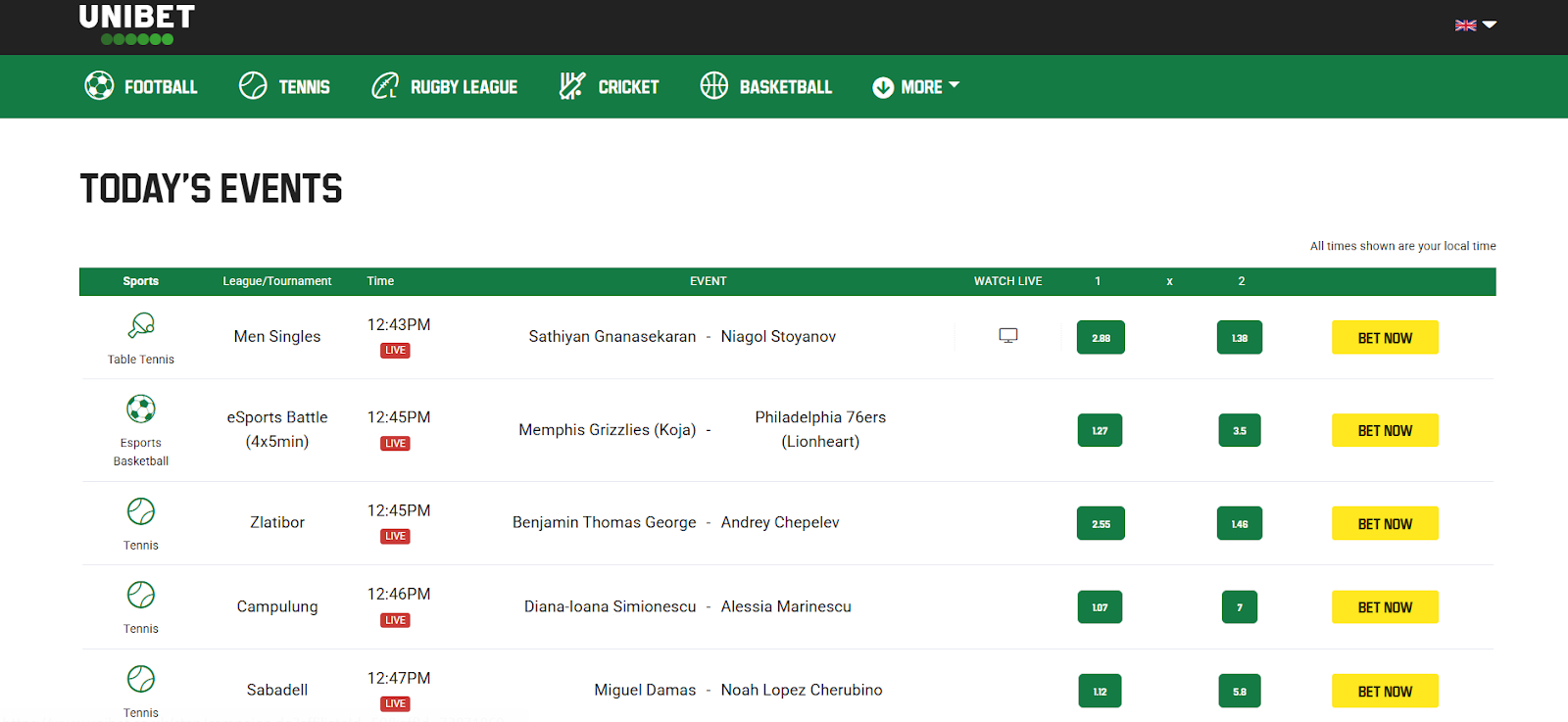
Task: Click the tennis icon in Campulung row
Action: click(141, 595)
